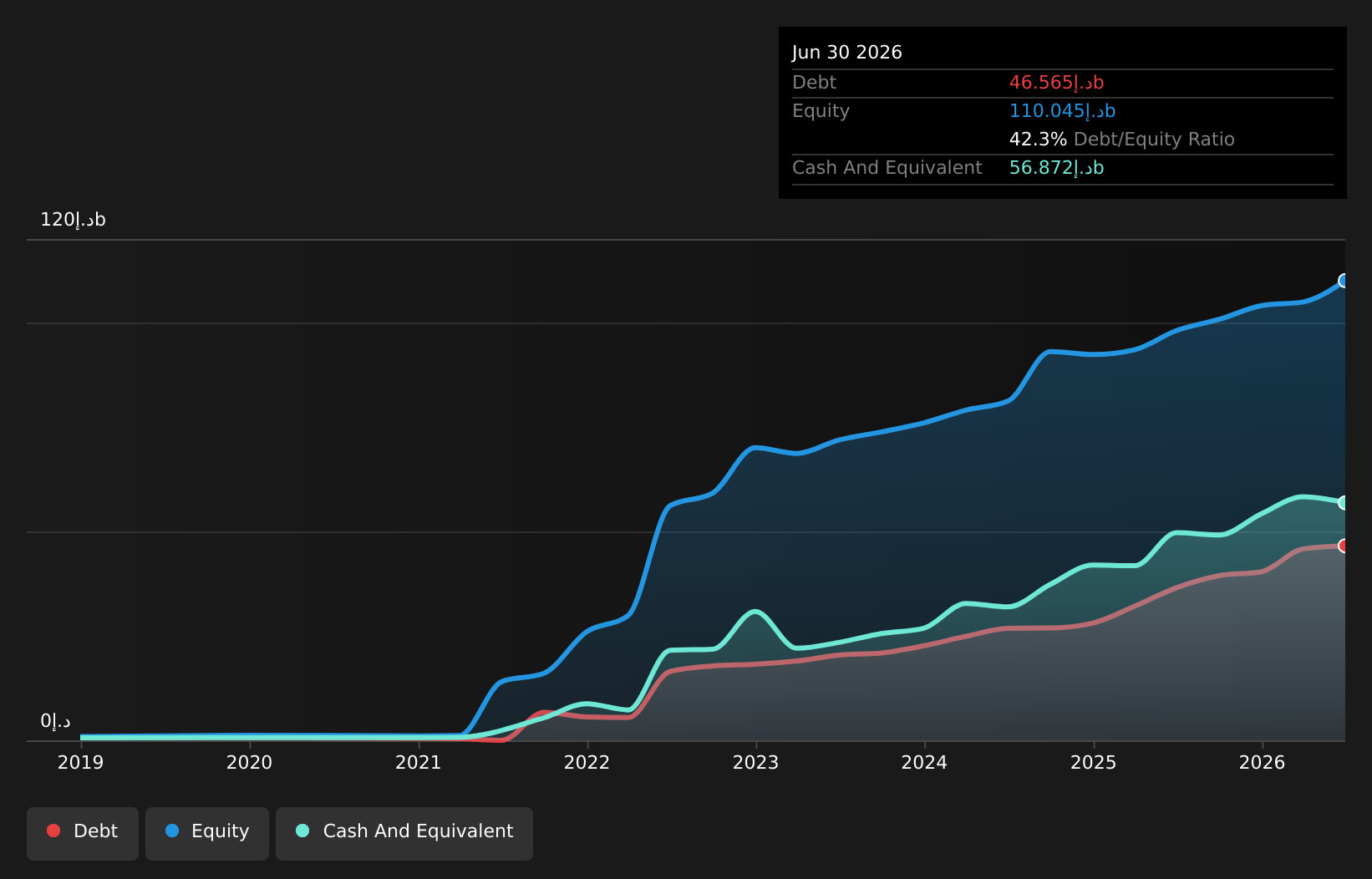Click the red Debt legend dot
The image size is (1372, 879).
pos(53,831)
